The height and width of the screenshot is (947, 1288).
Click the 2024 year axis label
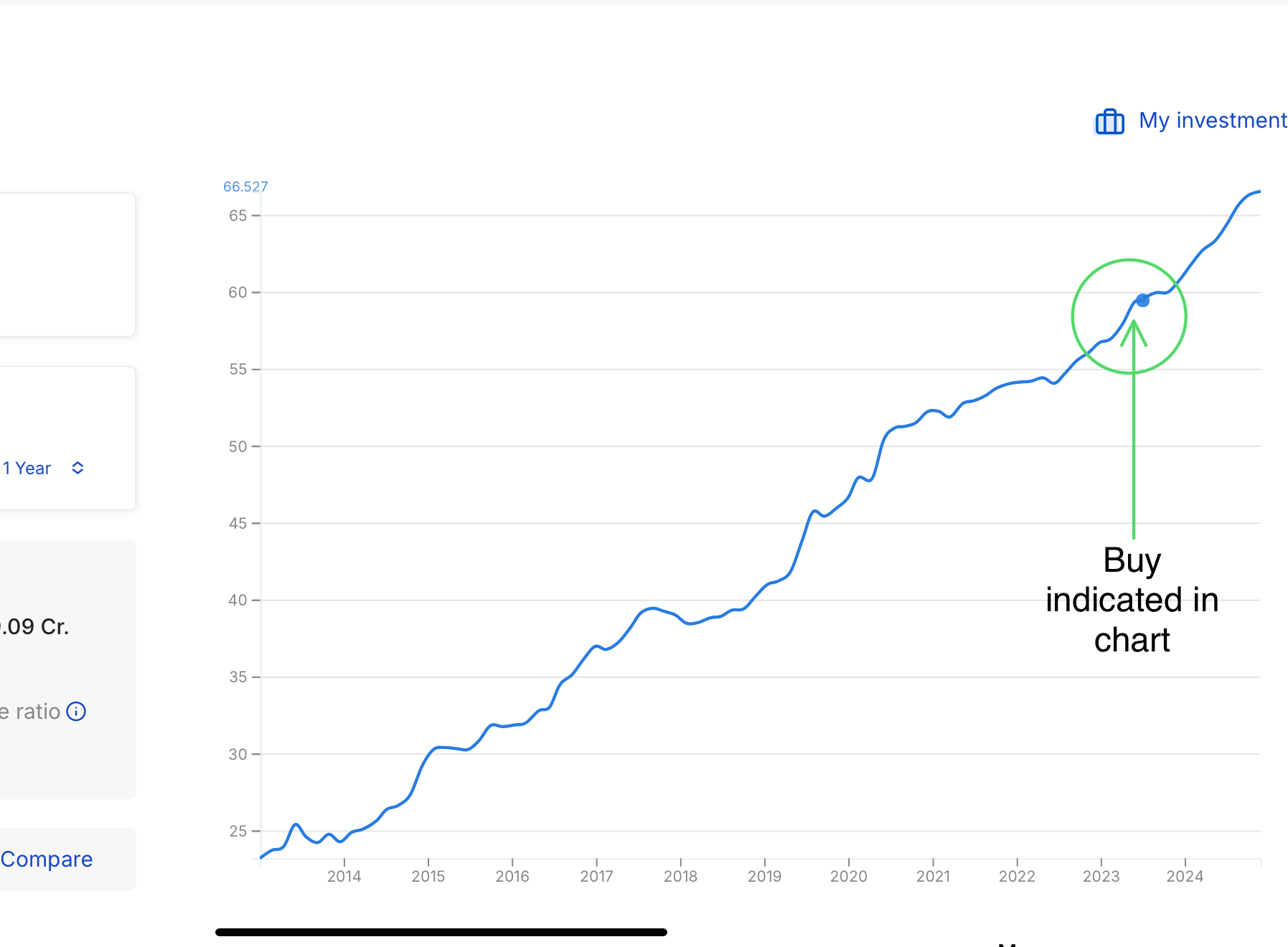tap(1185, 876)
